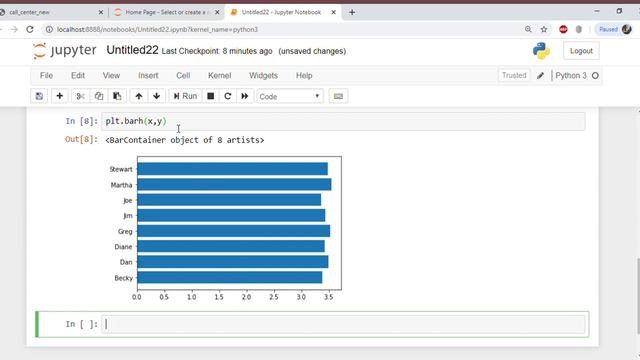Open the cell type dropdown showing Code
Screen dimensions: 640x360
pyautogui.click(x=290, y=97)
